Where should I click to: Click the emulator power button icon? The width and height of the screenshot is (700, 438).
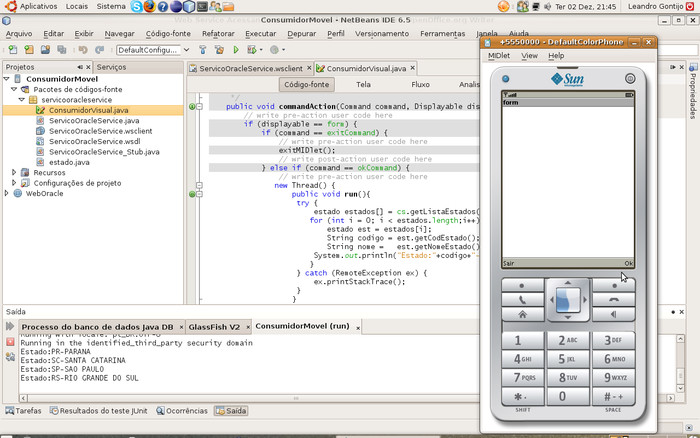point(630,79)
